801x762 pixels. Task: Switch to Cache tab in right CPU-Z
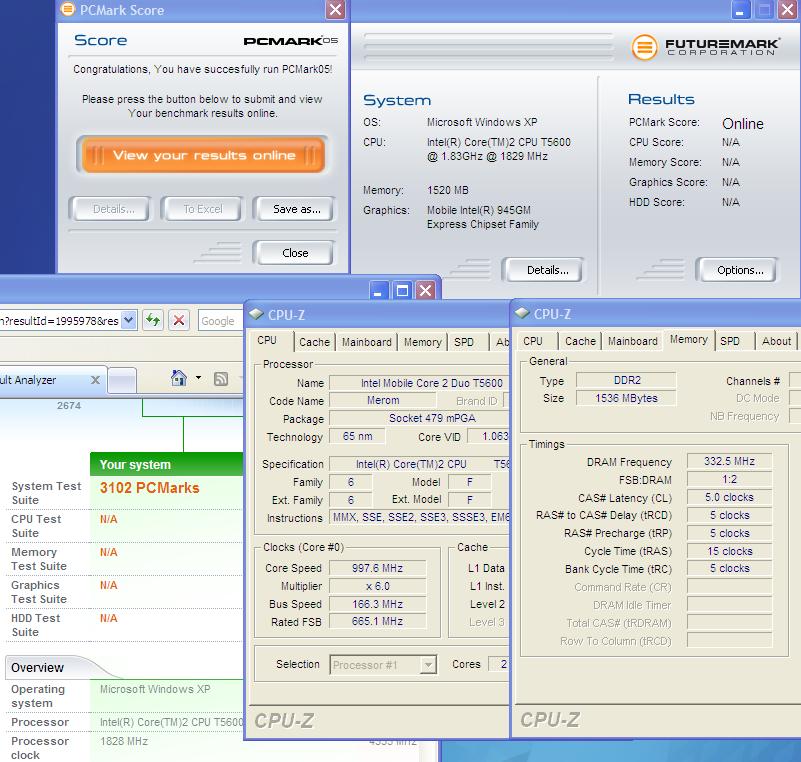coord(580,341)
